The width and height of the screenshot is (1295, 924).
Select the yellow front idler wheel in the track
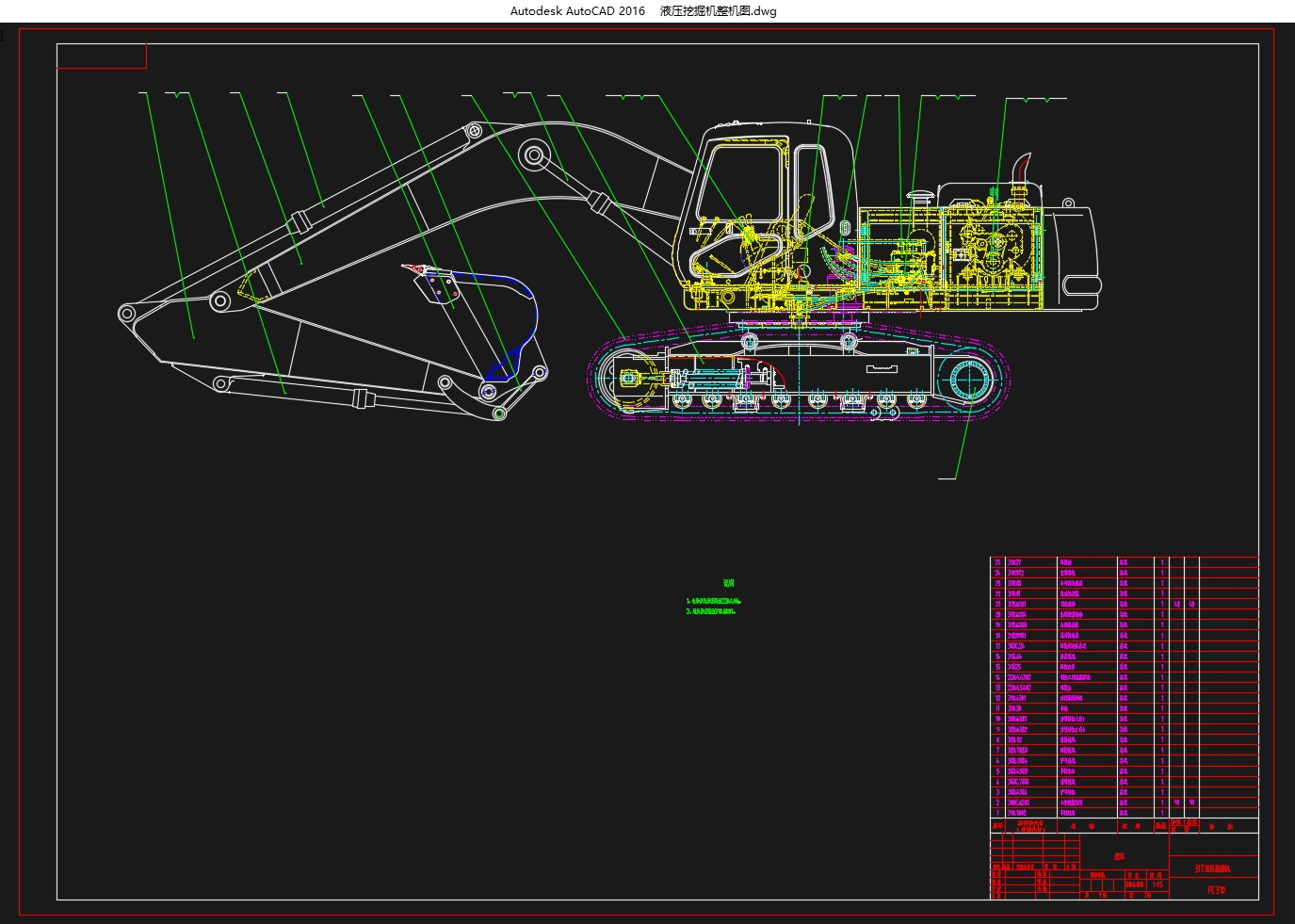pyautogui.click(x=629, y=379)
